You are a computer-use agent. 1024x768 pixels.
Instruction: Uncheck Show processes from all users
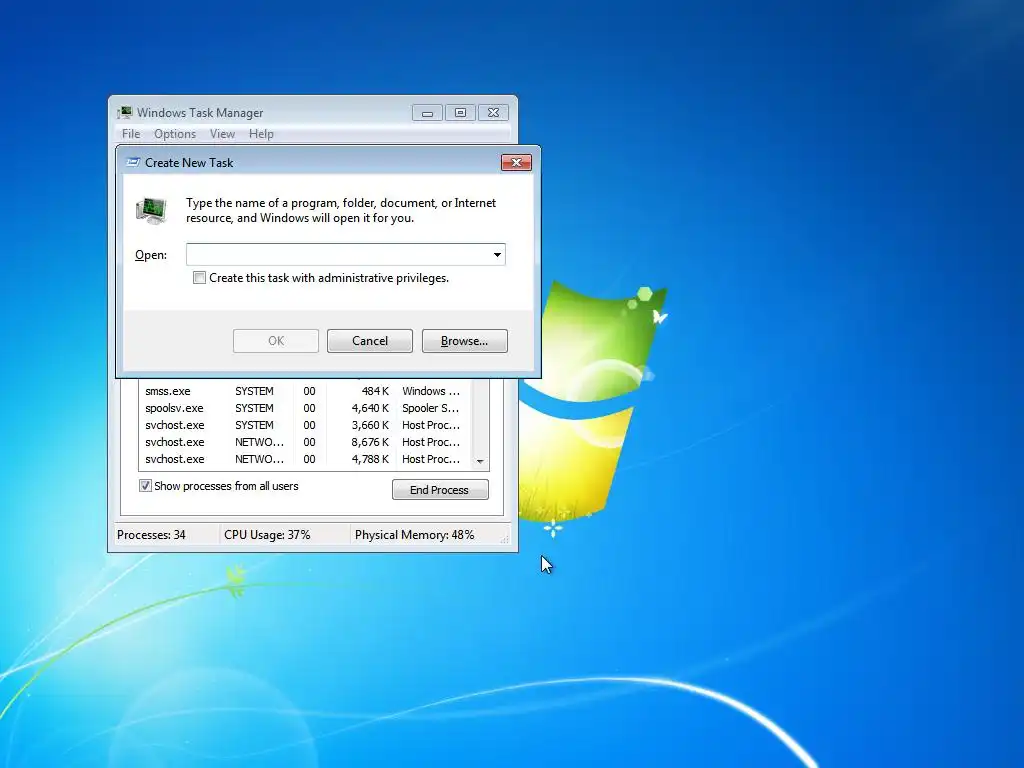click(x=145, y=486)
